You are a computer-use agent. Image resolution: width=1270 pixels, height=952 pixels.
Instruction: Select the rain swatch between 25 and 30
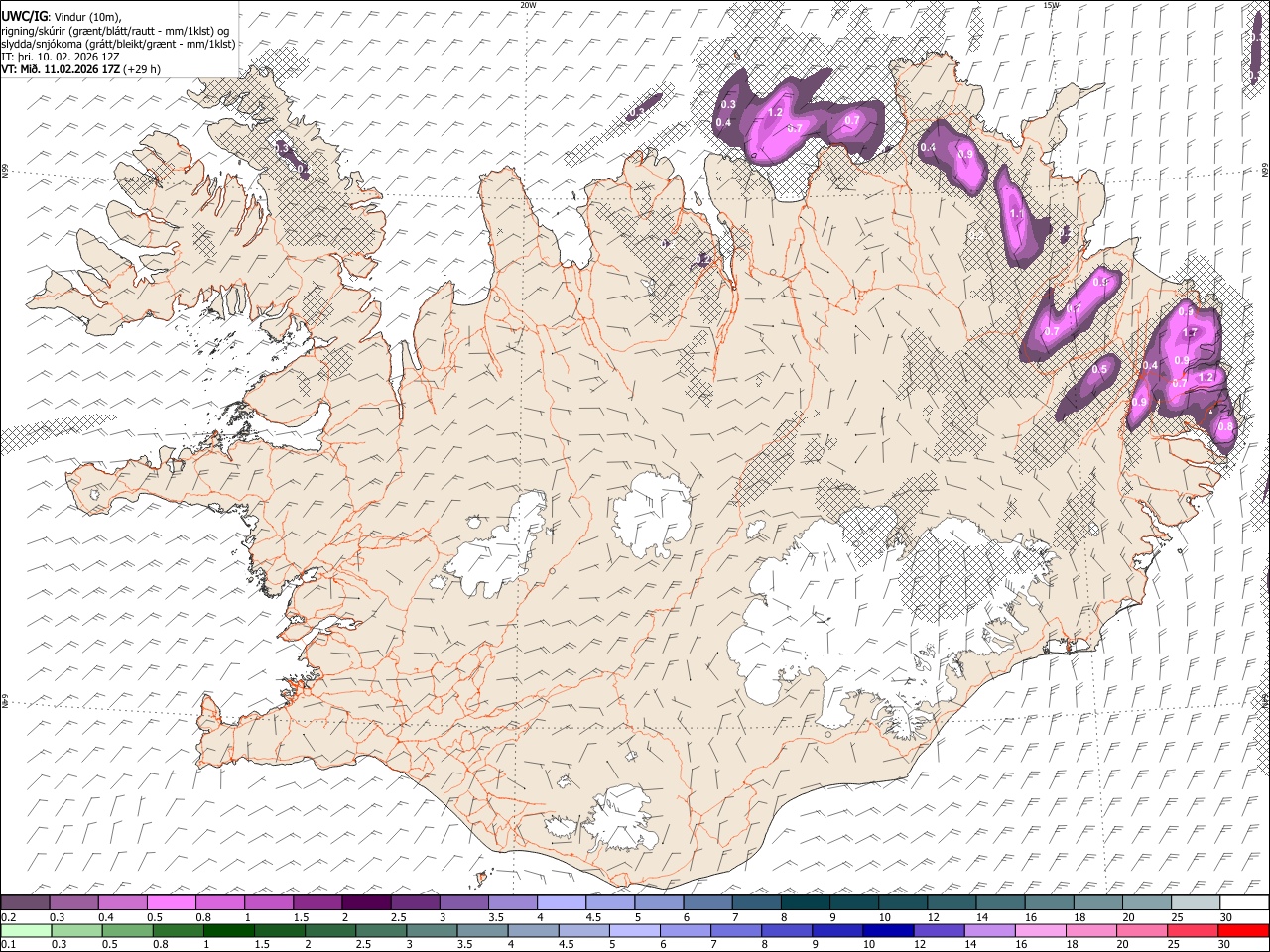(1192, 930)
